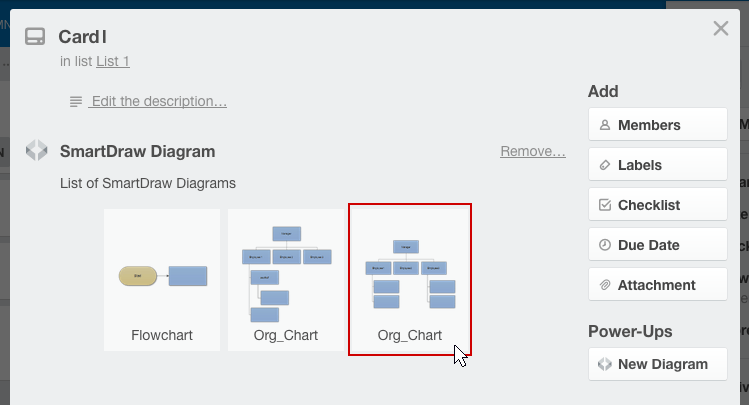Click the Card1 title text

[x=83, y=37]
